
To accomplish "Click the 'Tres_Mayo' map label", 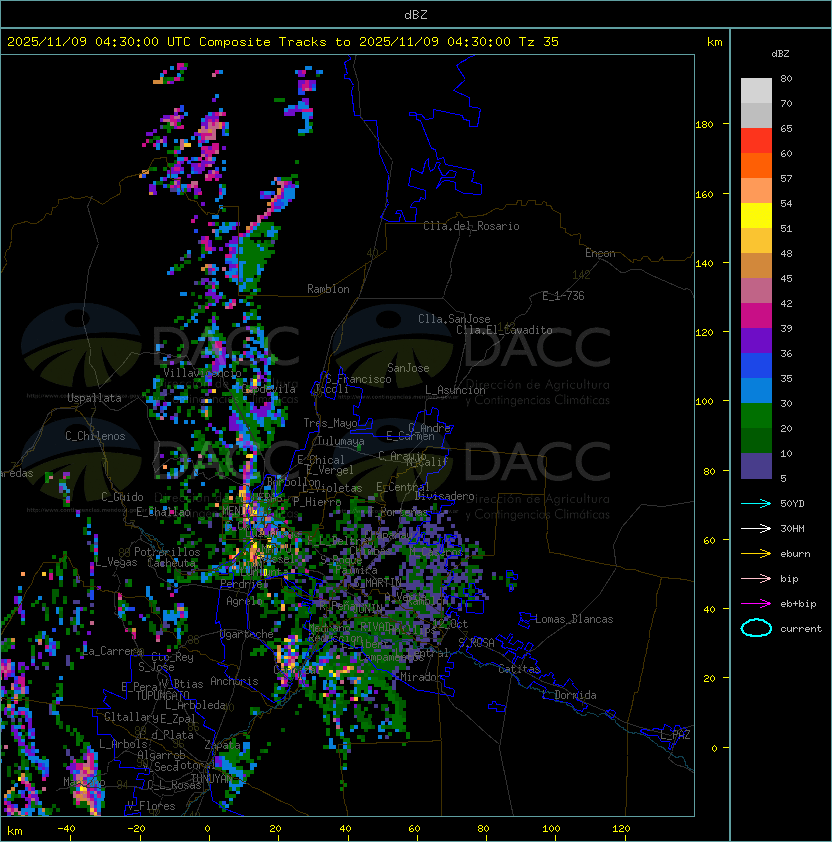I will [x=330, y=423].
